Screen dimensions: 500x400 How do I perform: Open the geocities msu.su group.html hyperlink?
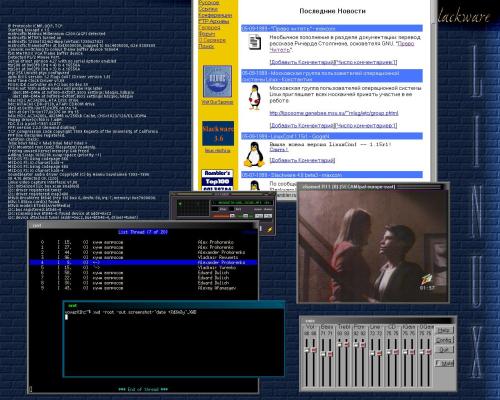[334, 113]
